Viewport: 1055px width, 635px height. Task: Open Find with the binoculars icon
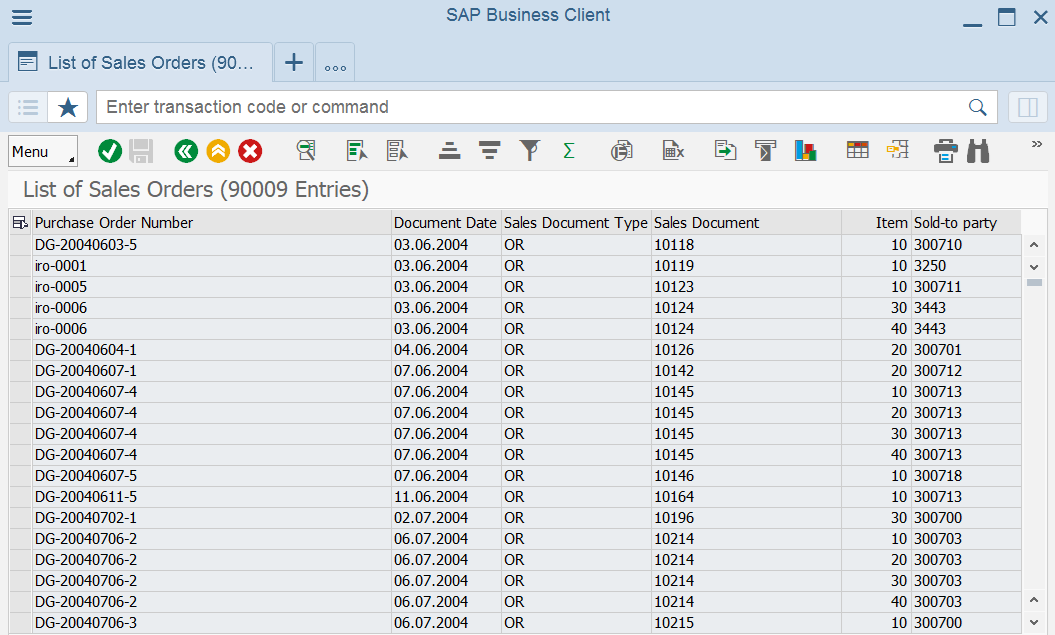978,151
